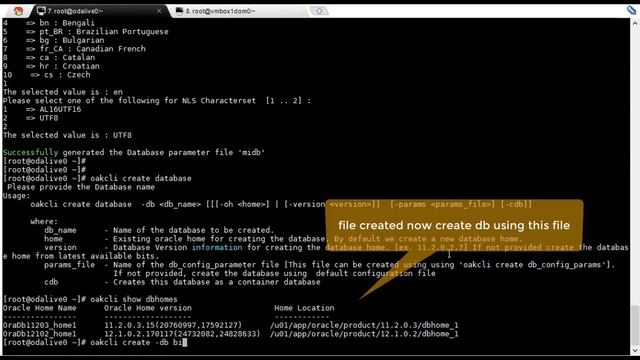Click the OraDb11203_home1 row name
Screen dimensions: 640x360
(40, 325)
